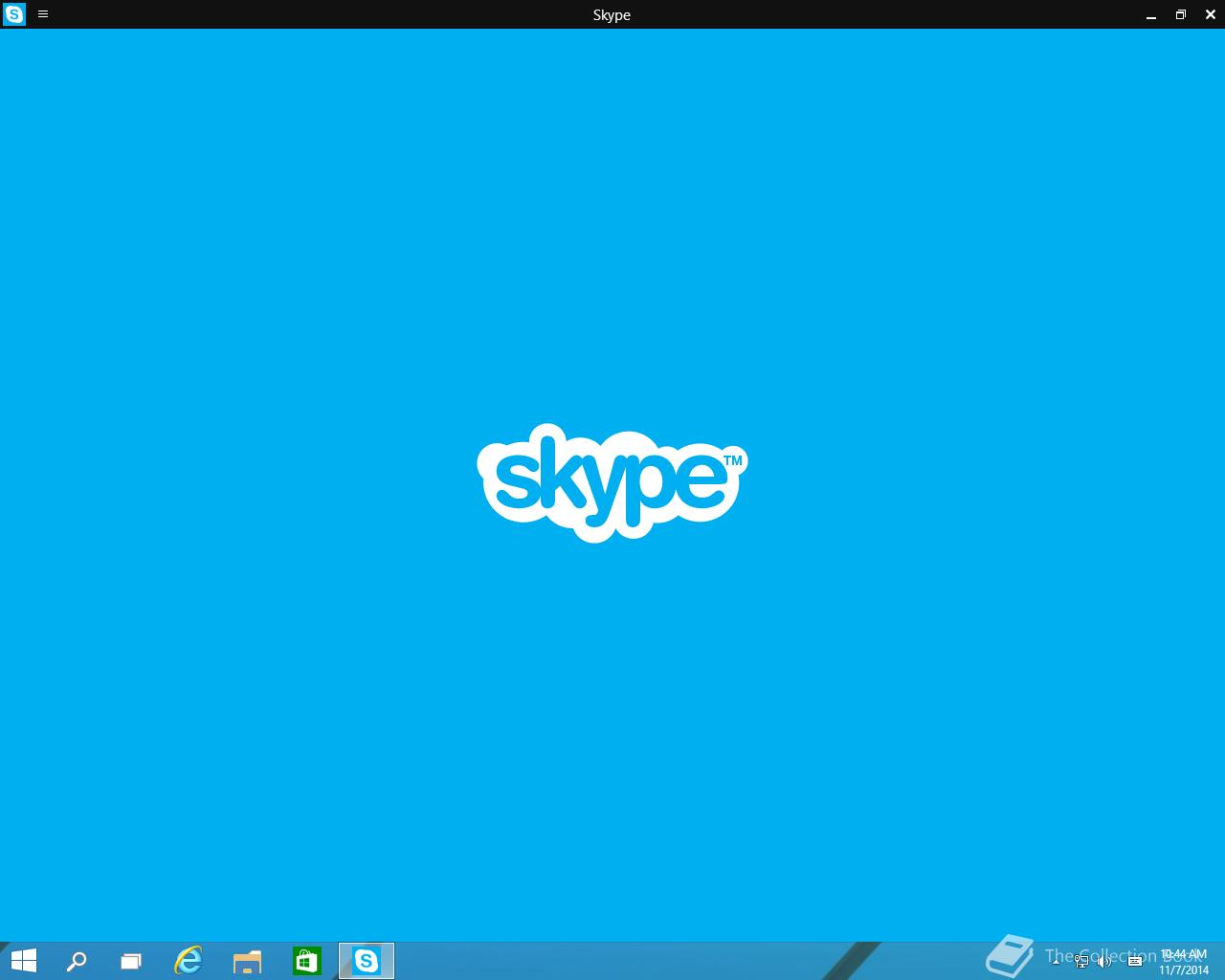The height and width of the screenshot is (980, 1225).
Task: Click the Skype app icon in the title bar
Action: click(14, 14)
